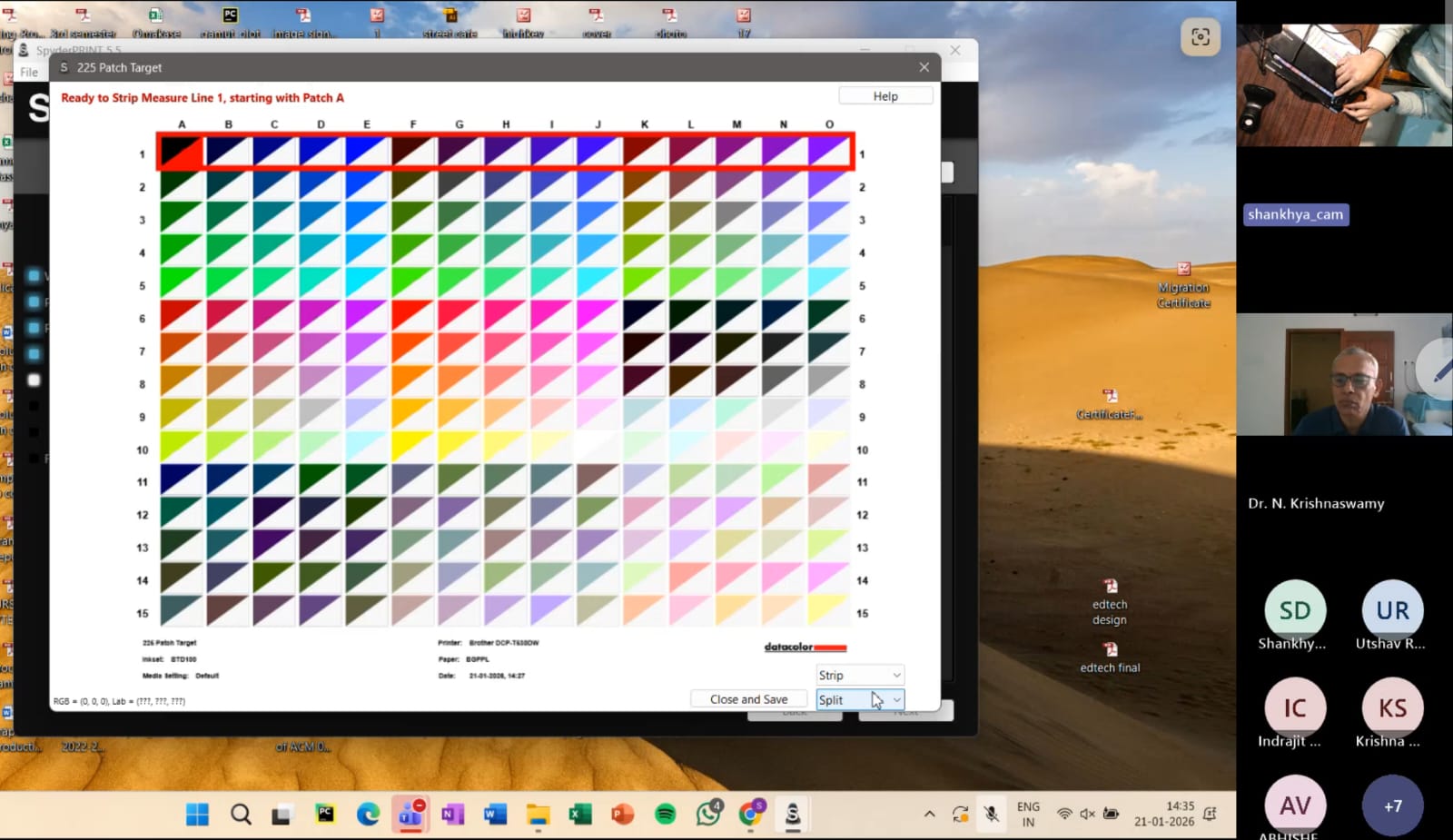
Task: Launch Spotify from the taskbar
Action: click(x=666, y=815)
